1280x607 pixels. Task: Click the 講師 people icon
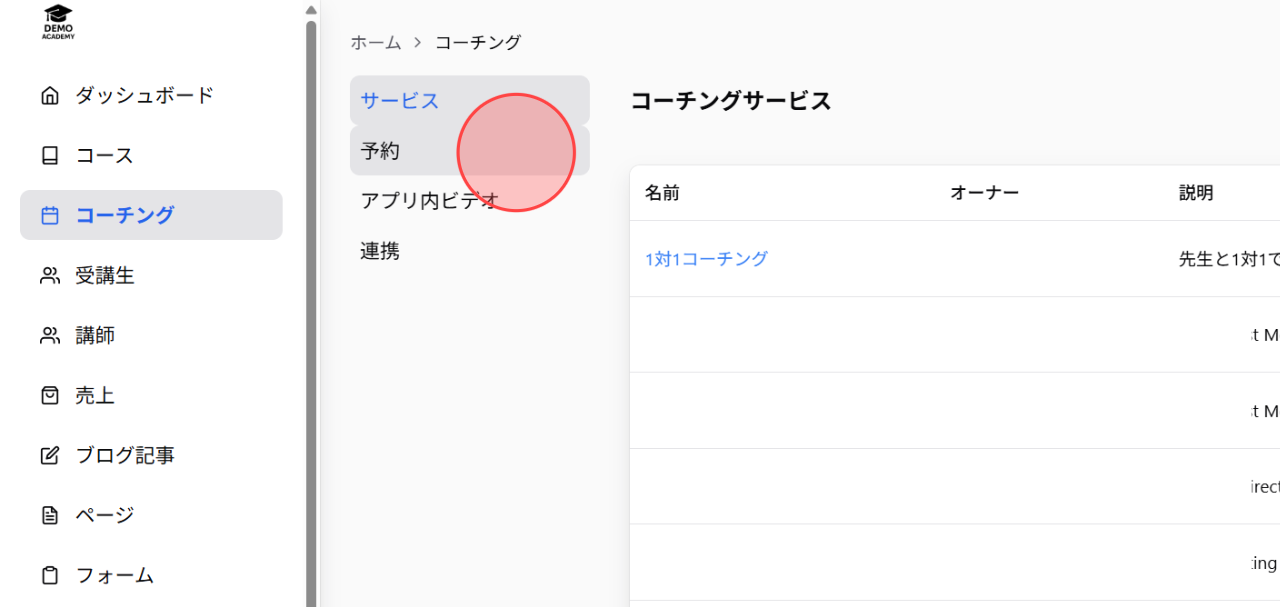pos(49,336)
